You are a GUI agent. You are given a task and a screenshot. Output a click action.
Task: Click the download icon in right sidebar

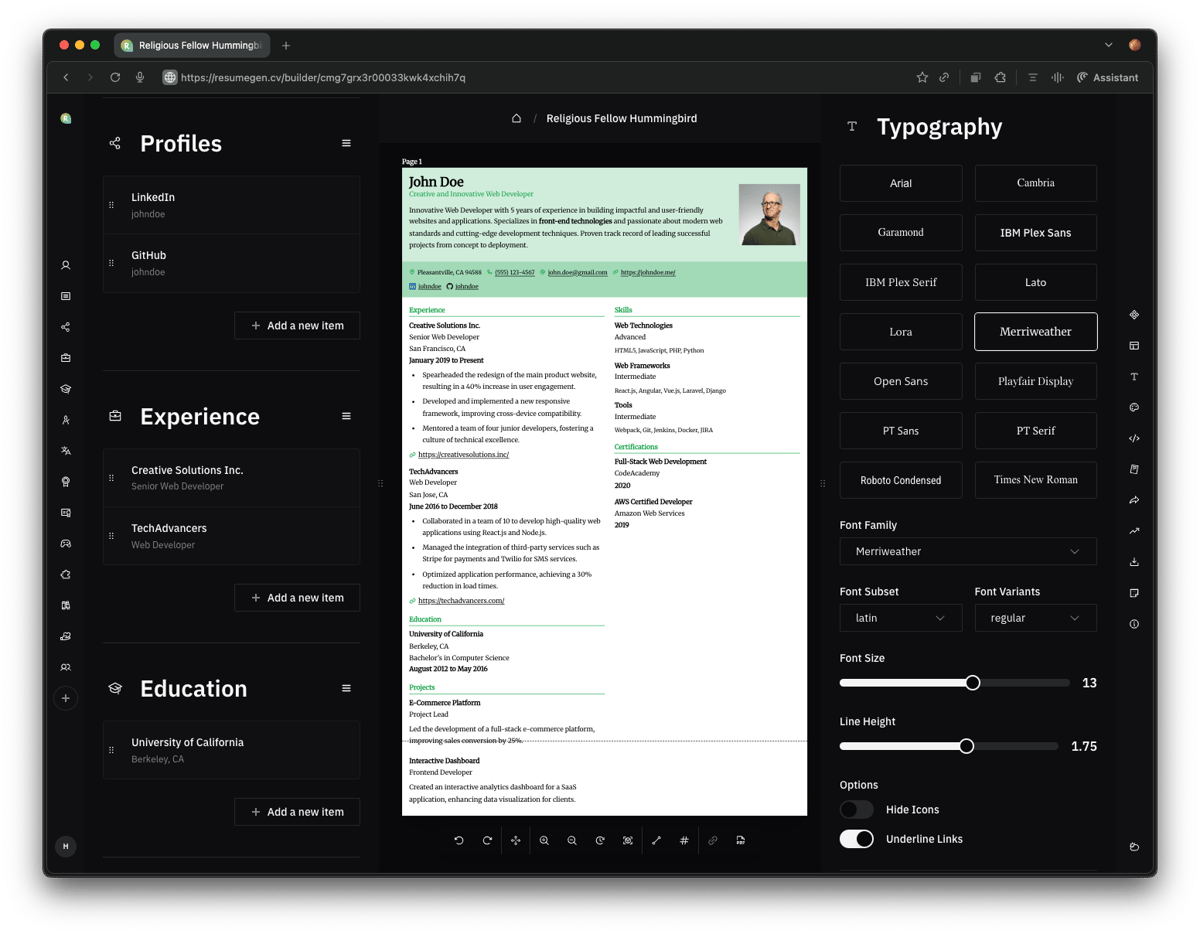click(1134, 562)
